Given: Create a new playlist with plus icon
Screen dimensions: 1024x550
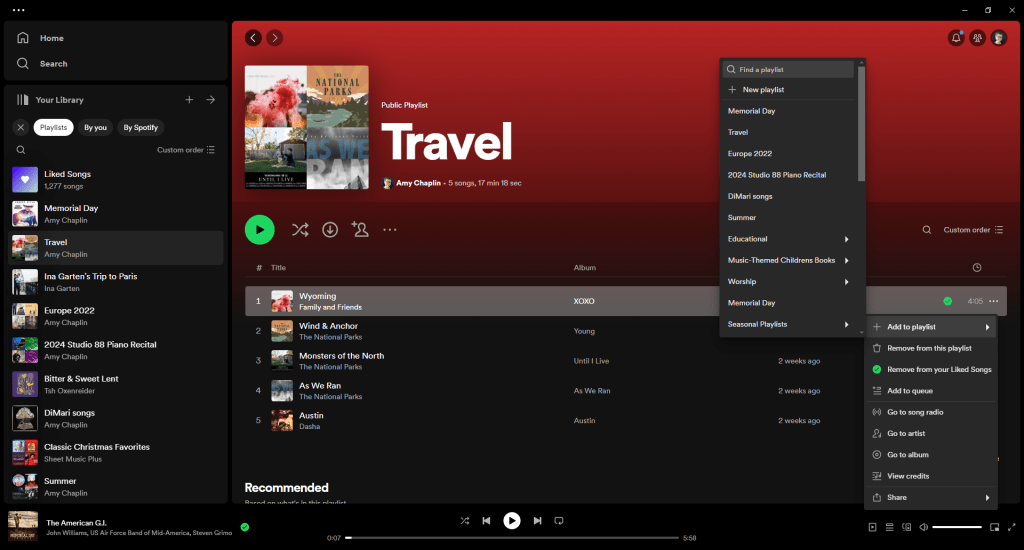Looking at the screenshot, I should pos(189,99).
